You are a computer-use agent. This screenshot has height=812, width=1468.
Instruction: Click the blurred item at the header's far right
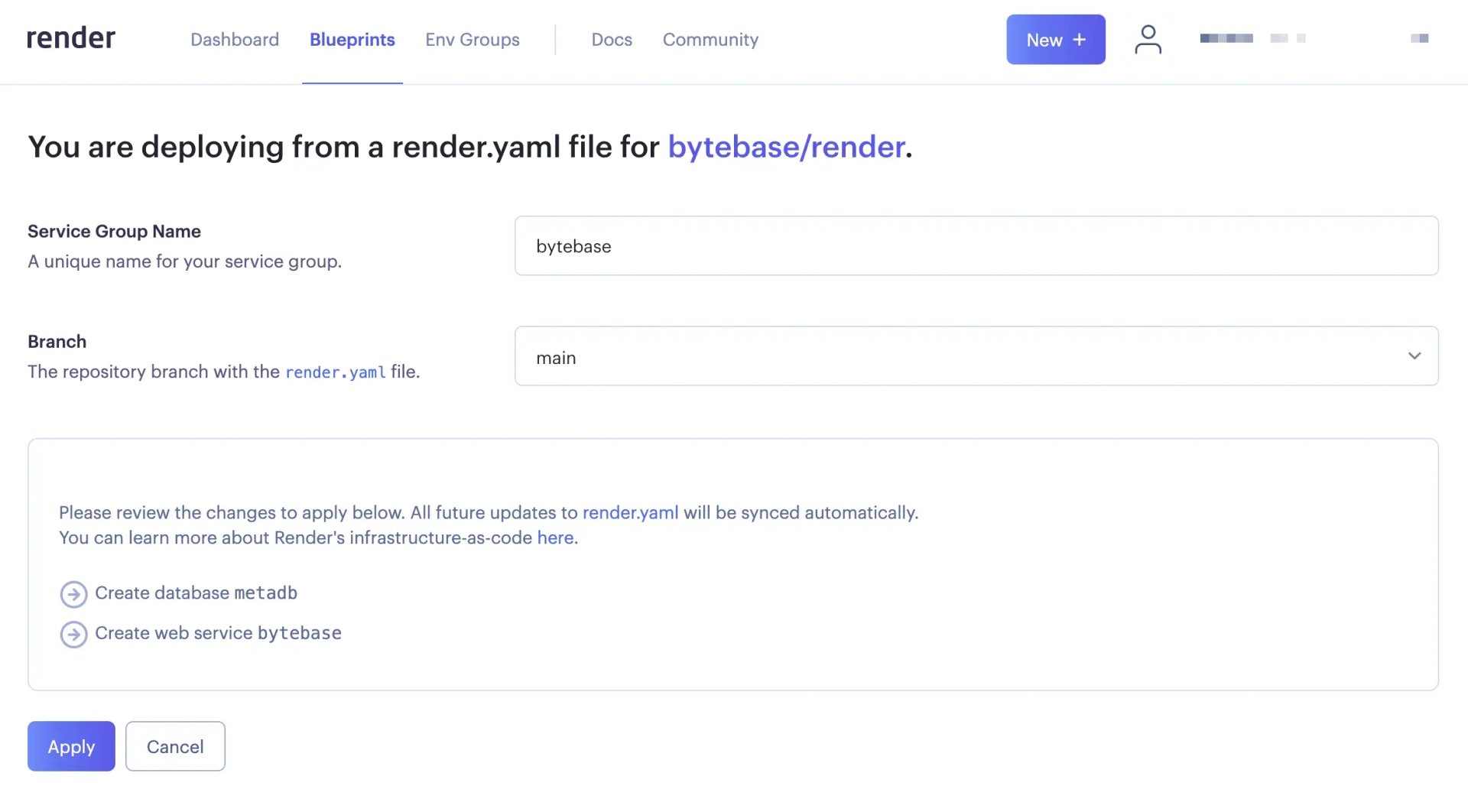1419,38
